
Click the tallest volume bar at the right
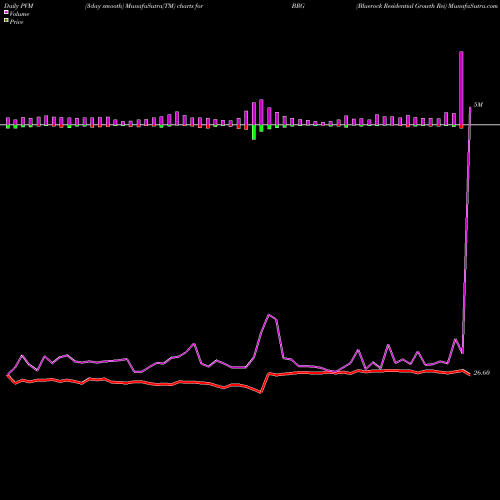[461, 88]
